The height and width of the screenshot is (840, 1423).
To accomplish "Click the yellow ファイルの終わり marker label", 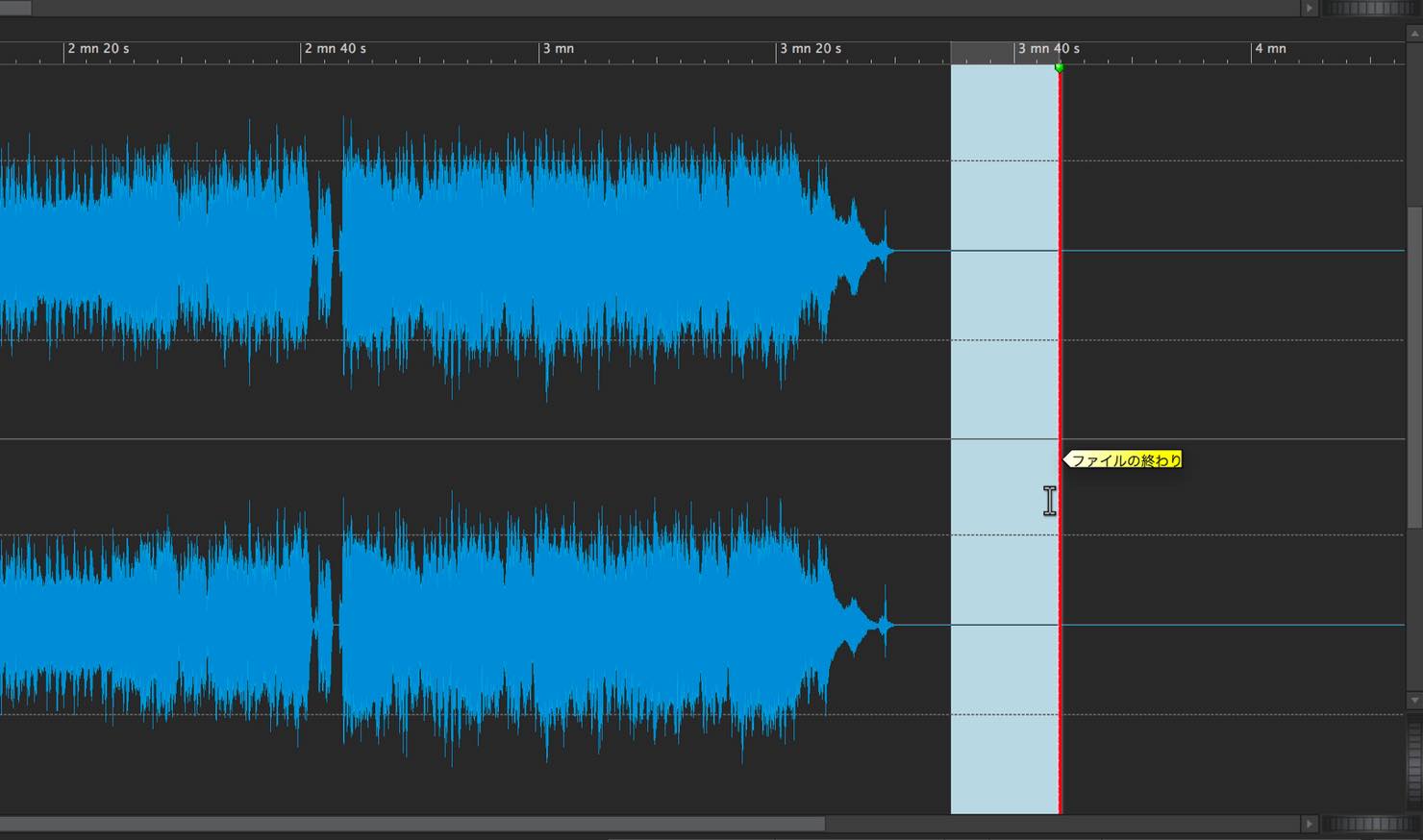I will (x=1123, y=460).
